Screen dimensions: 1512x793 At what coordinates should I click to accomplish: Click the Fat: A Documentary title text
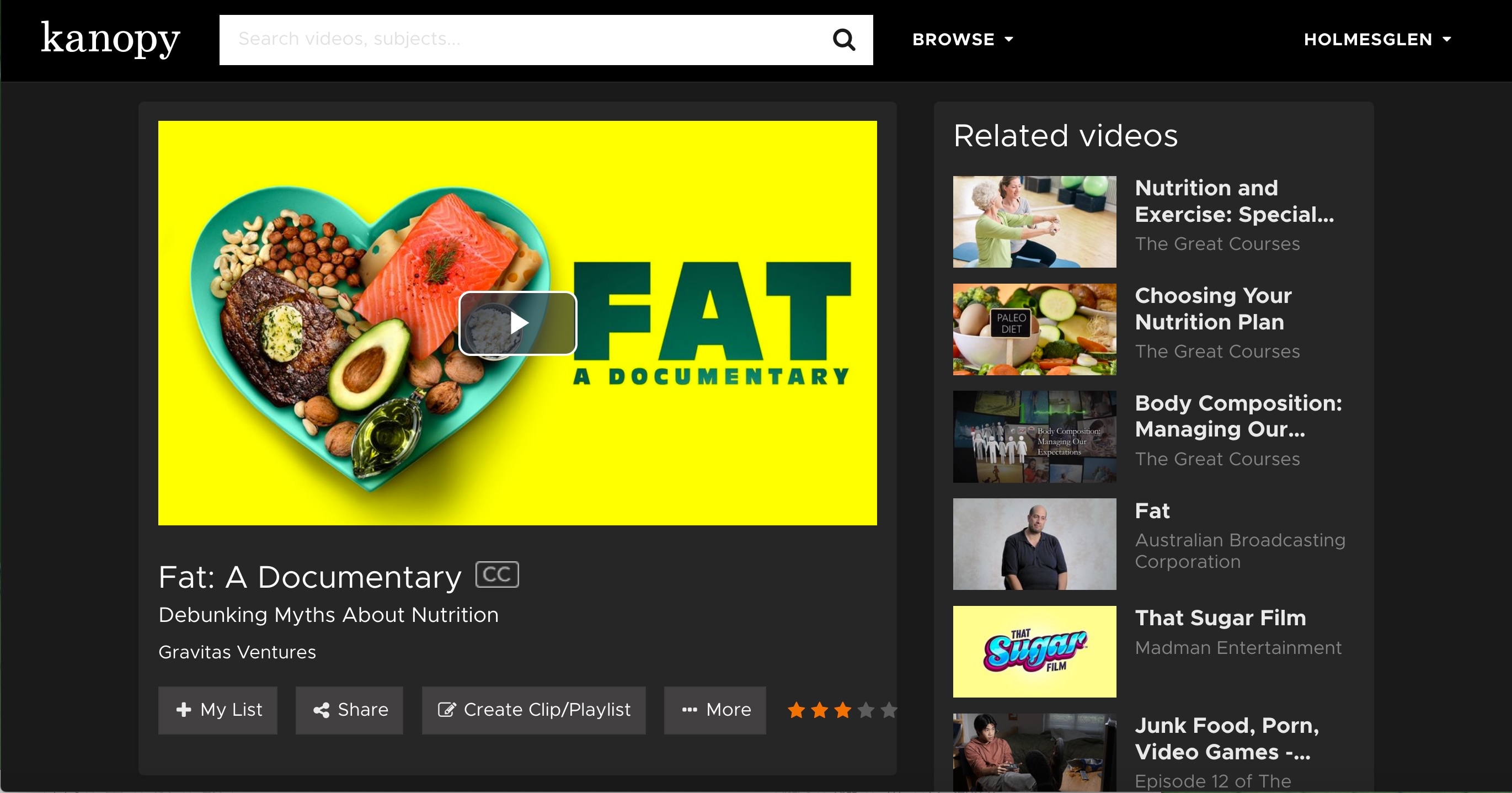coord(310,577)
